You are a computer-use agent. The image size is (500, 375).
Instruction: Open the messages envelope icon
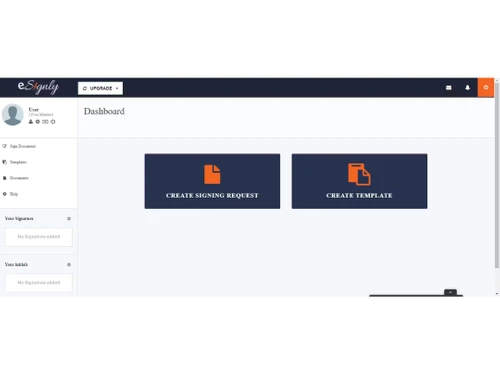(x=449, y=88)
